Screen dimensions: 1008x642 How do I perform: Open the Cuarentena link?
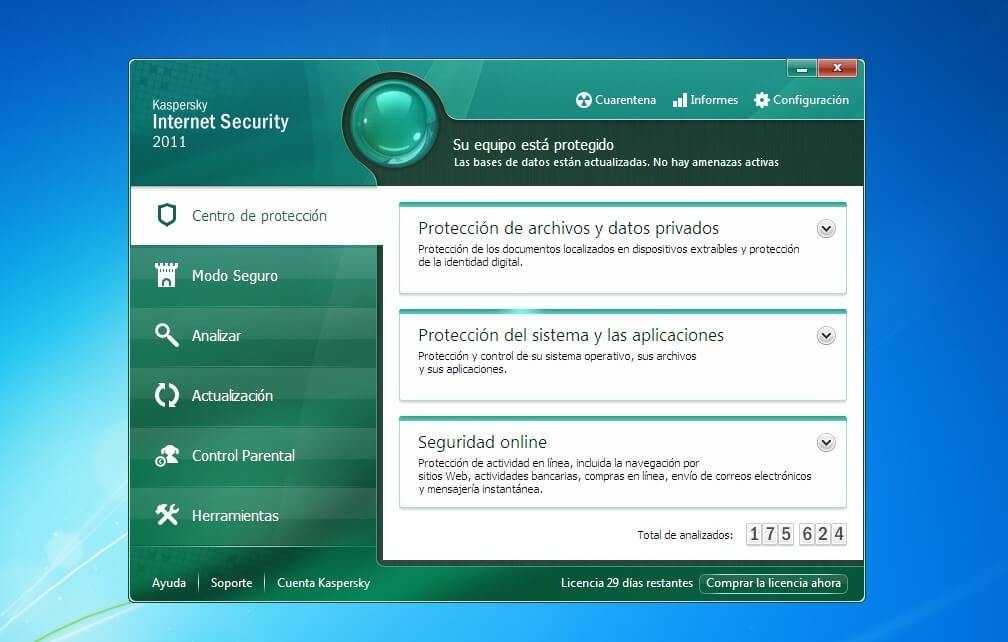pyautogui.click(x=616, y=100)
